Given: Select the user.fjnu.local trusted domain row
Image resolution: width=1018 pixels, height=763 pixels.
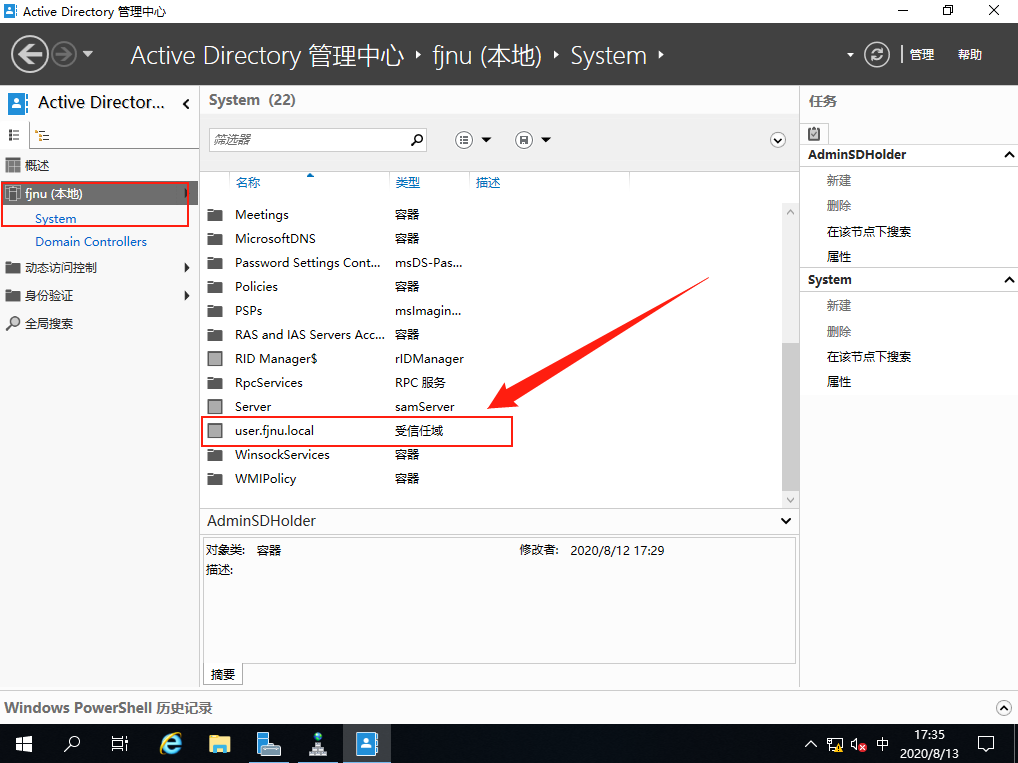Looking at the screenshot, I should [493, 431].
